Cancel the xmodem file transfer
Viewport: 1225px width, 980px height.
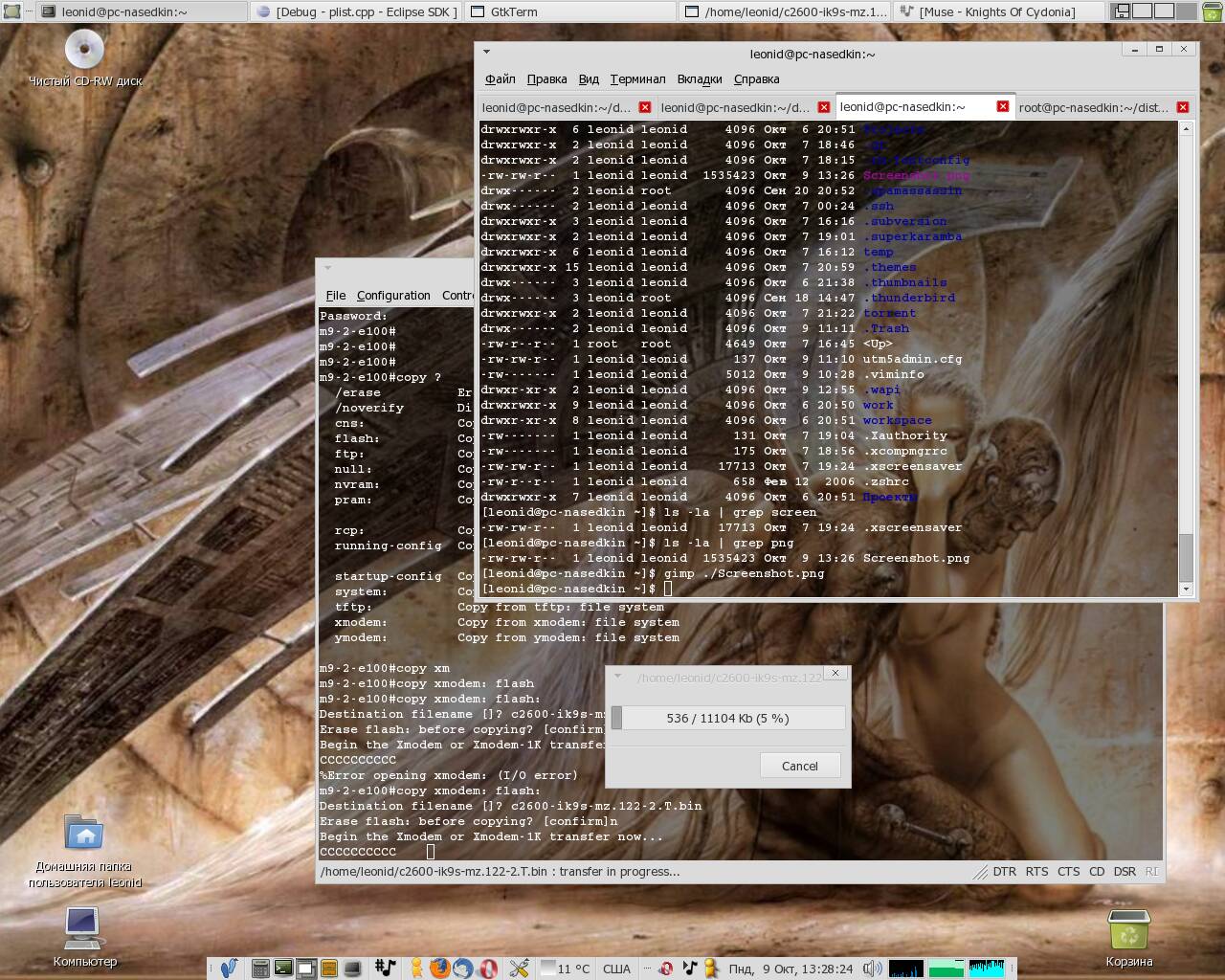[x=799, y=766]
